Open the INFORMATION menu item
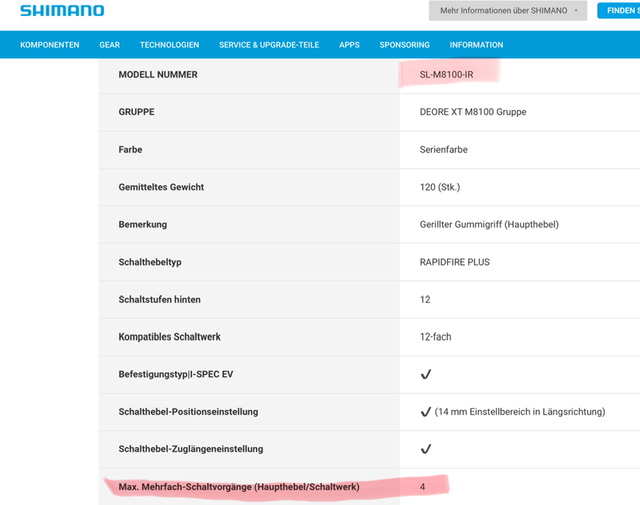This screenshot has width=640, height=505. pyautogui.click(x=476, y=45)
